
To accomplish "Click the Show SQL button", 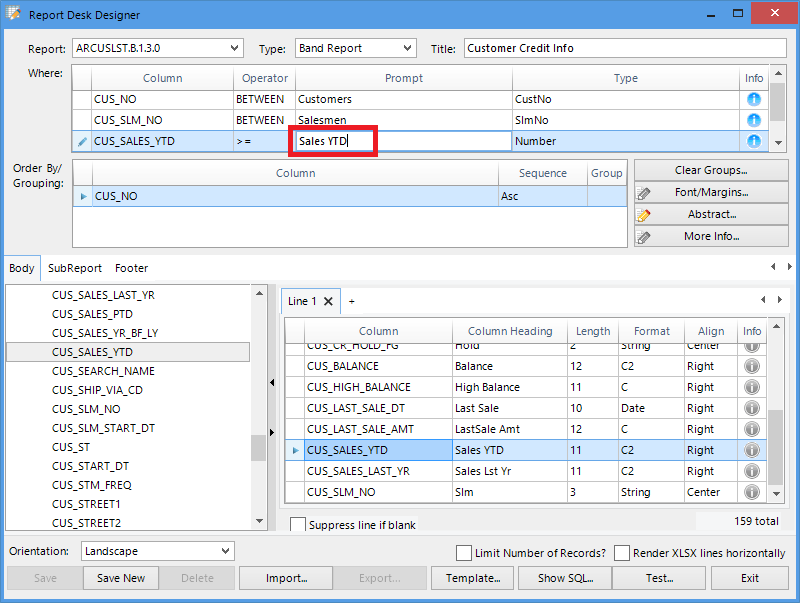I will click(565, 578).
